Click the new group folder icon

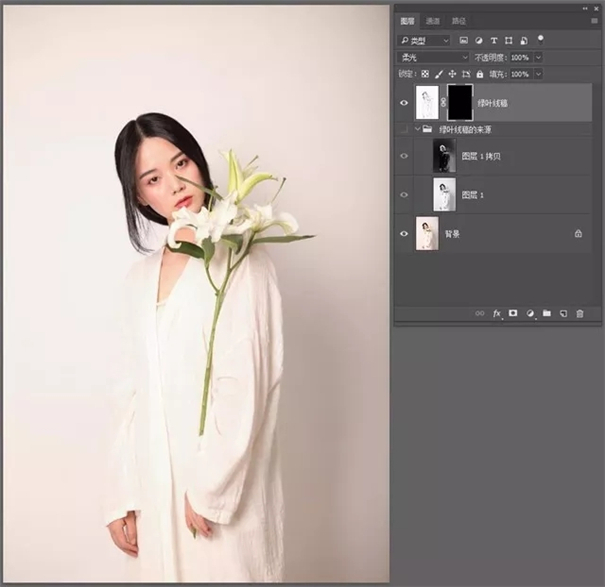(547, 313)
